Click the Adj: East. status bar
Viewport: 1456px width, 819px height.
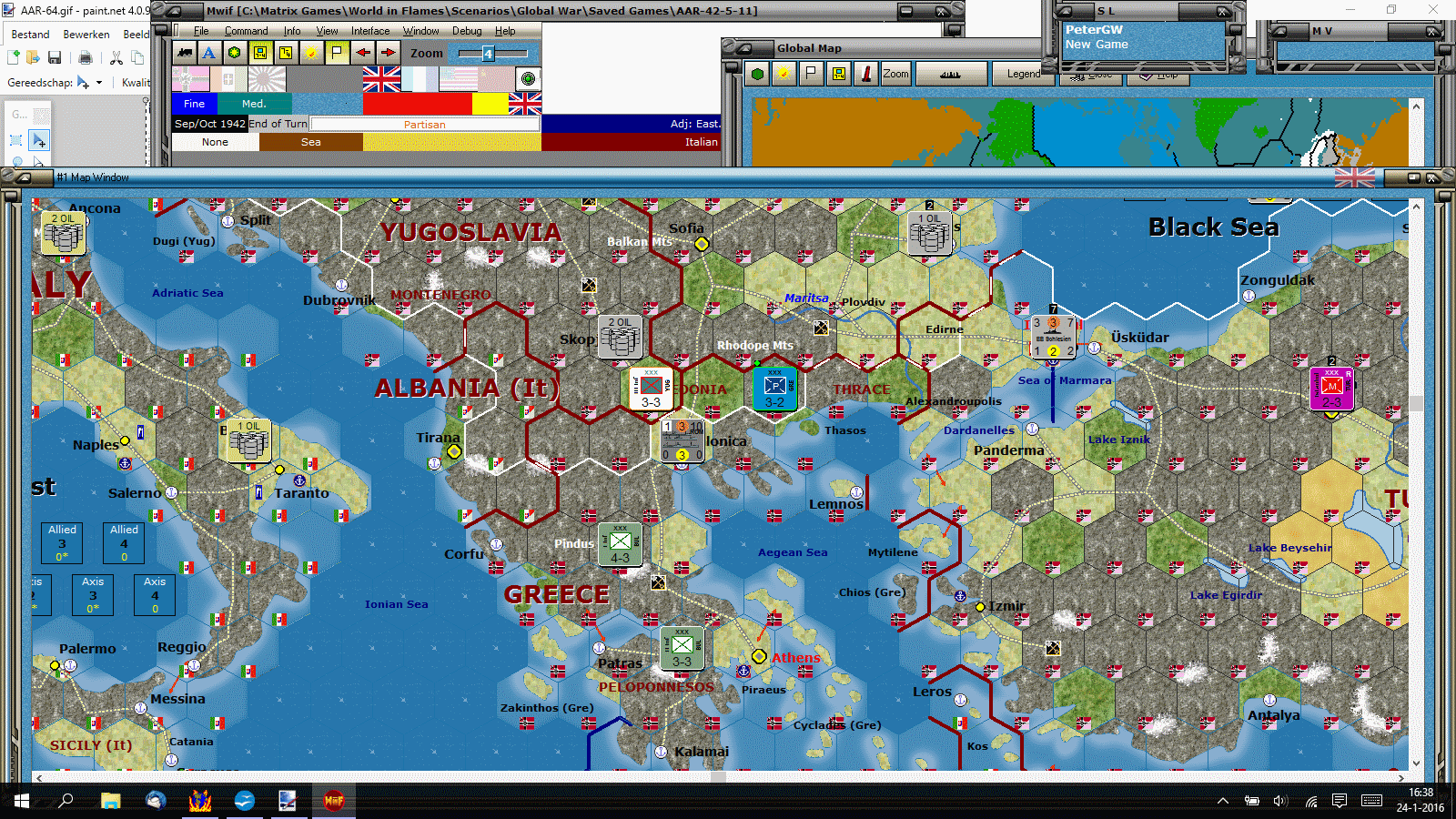click(631, 124)
